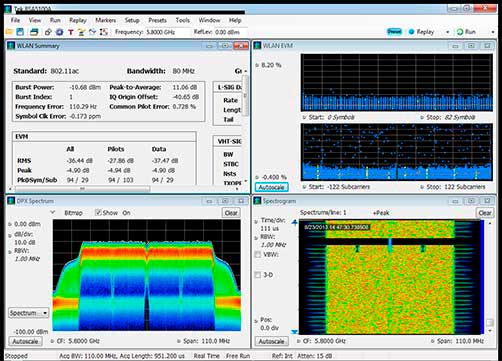Click the Spectrogram vertical scrollbar thumb

(x=490, y=322)
